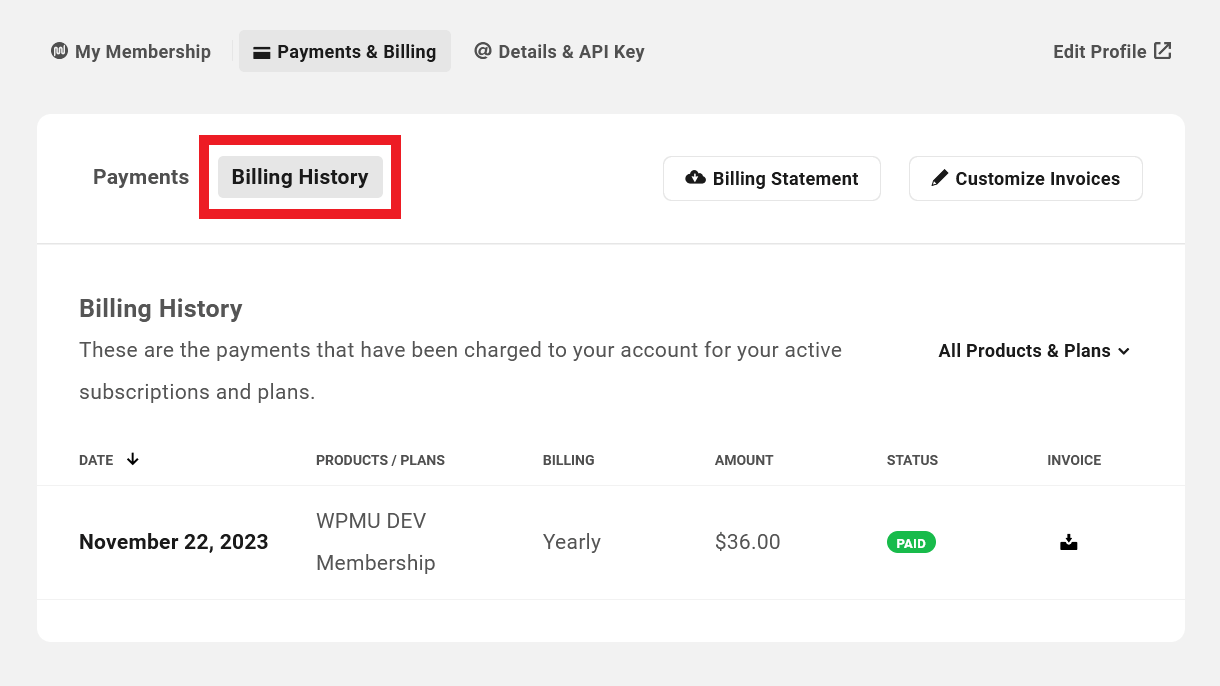Viewport: 1220px width, 686px height.
Task: Click the Billing Statement button
Action: (x=772, y=179)
